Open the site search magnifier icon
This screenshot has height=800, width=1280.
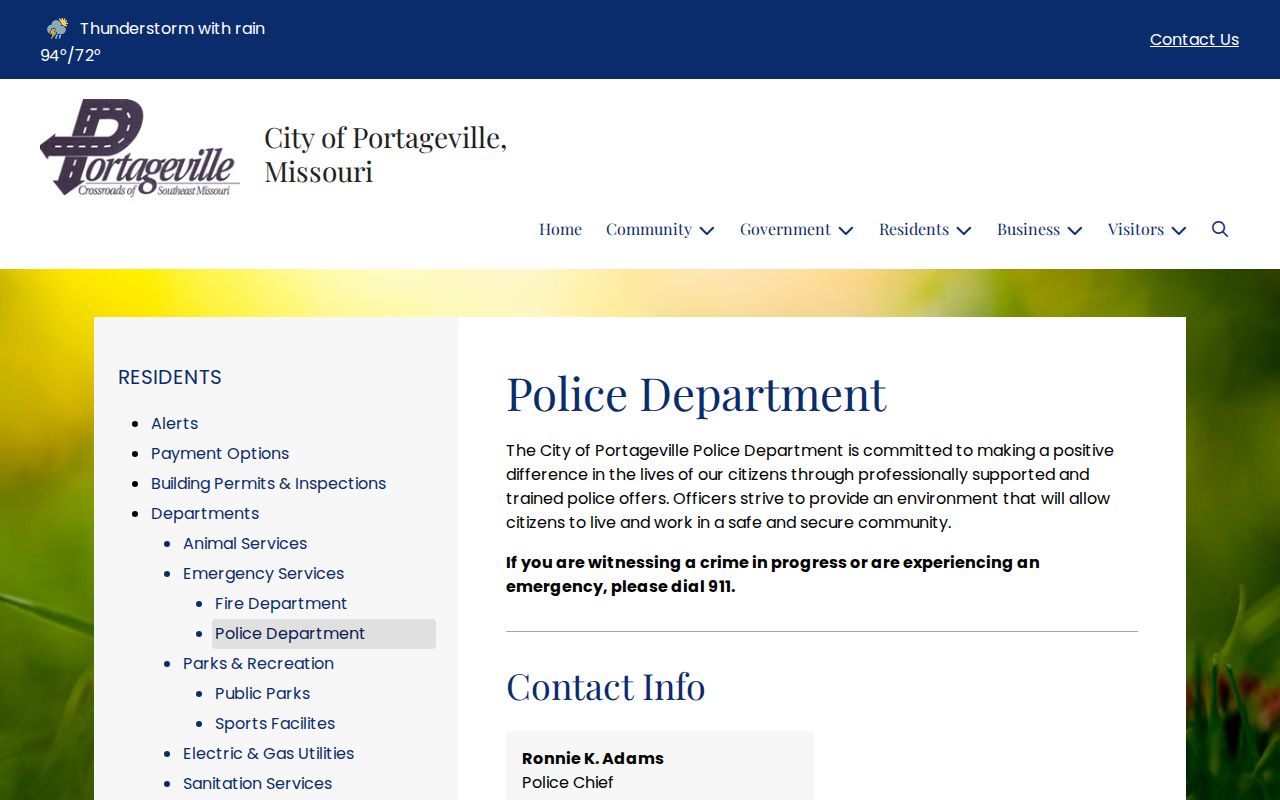coord(1220,229)
